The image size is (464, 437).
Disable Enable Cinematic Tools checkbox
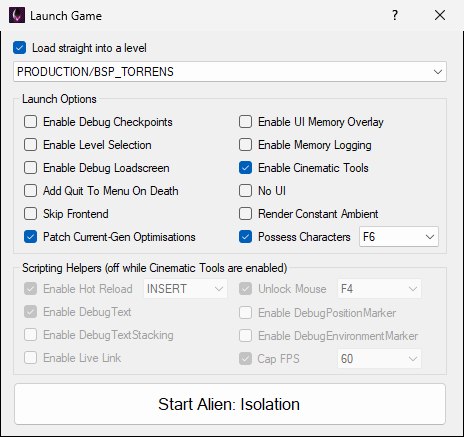pyautogui.click(x=245, y=168)
